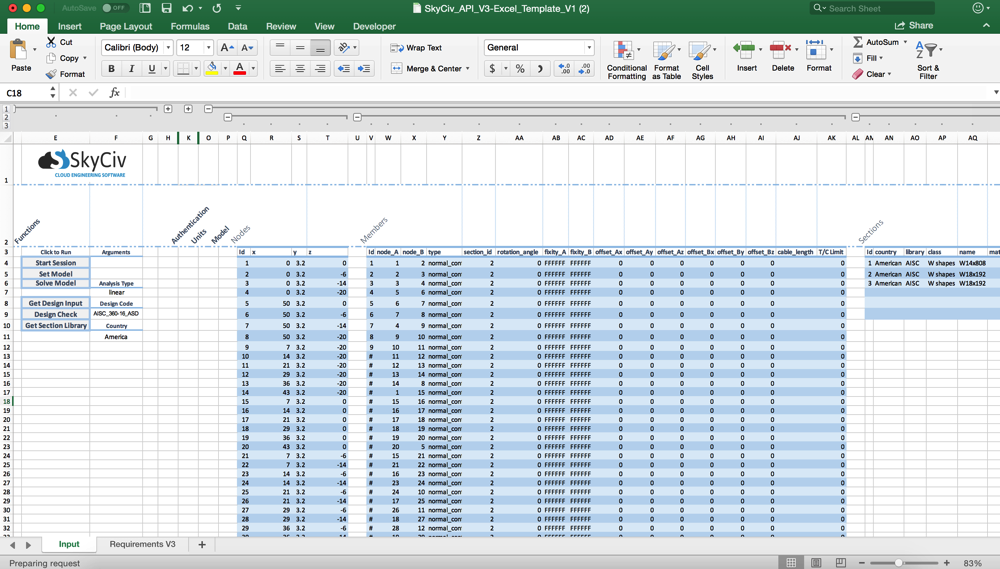Expand the General number format dropdown
This screenshot has height=569, width=1000.
point(589,47)
